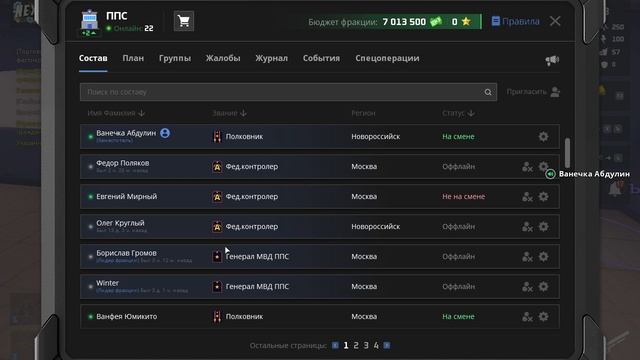Image resolution: width=640 pixels, height=360 pixels.
Task: Click Полковник rank icon for Ванечка Абдулин
Action: (x=217, y=136)
